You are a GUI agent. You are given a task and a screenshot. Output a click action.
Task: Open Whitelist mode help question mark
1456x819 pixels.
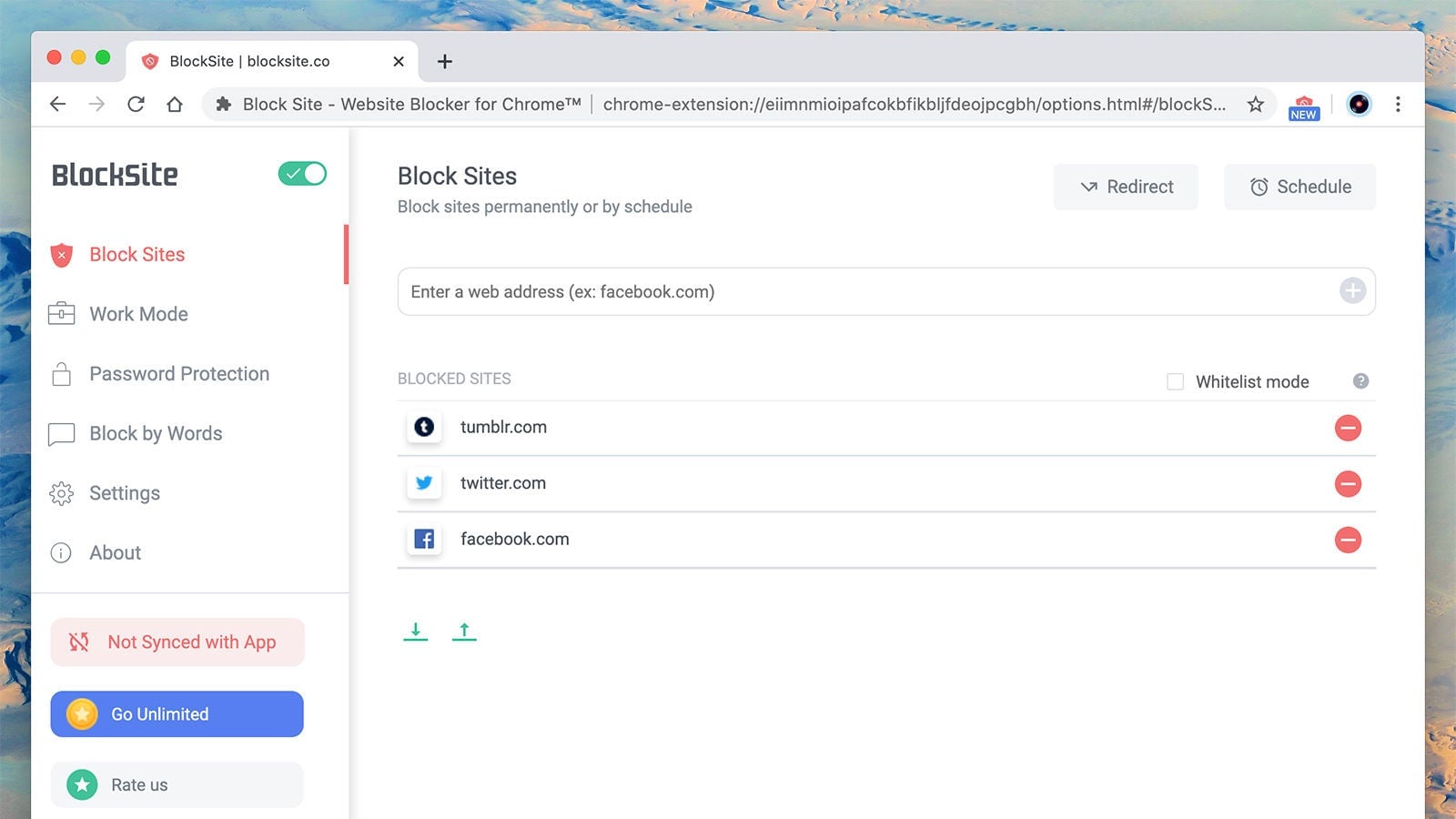coord(1360,381)
